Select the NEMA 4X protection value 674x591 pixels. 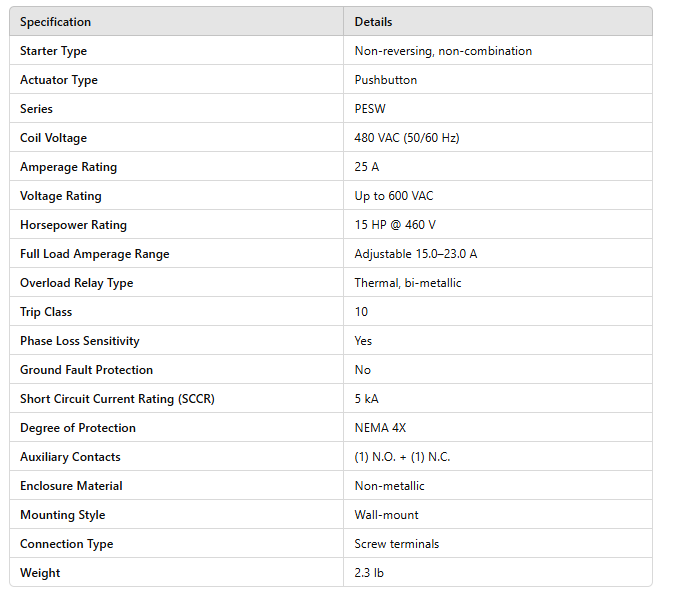[x=380, y=428]
